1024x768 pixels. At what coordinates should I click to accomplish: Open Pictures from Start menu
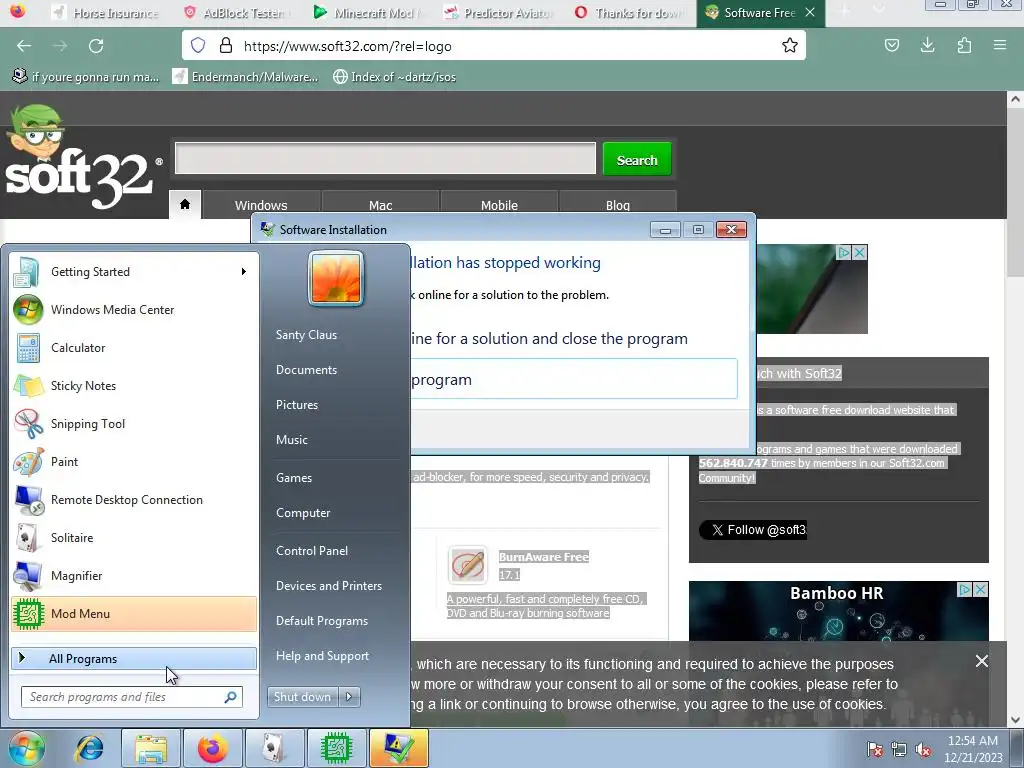pyautogui.click(x=296, y=405)
